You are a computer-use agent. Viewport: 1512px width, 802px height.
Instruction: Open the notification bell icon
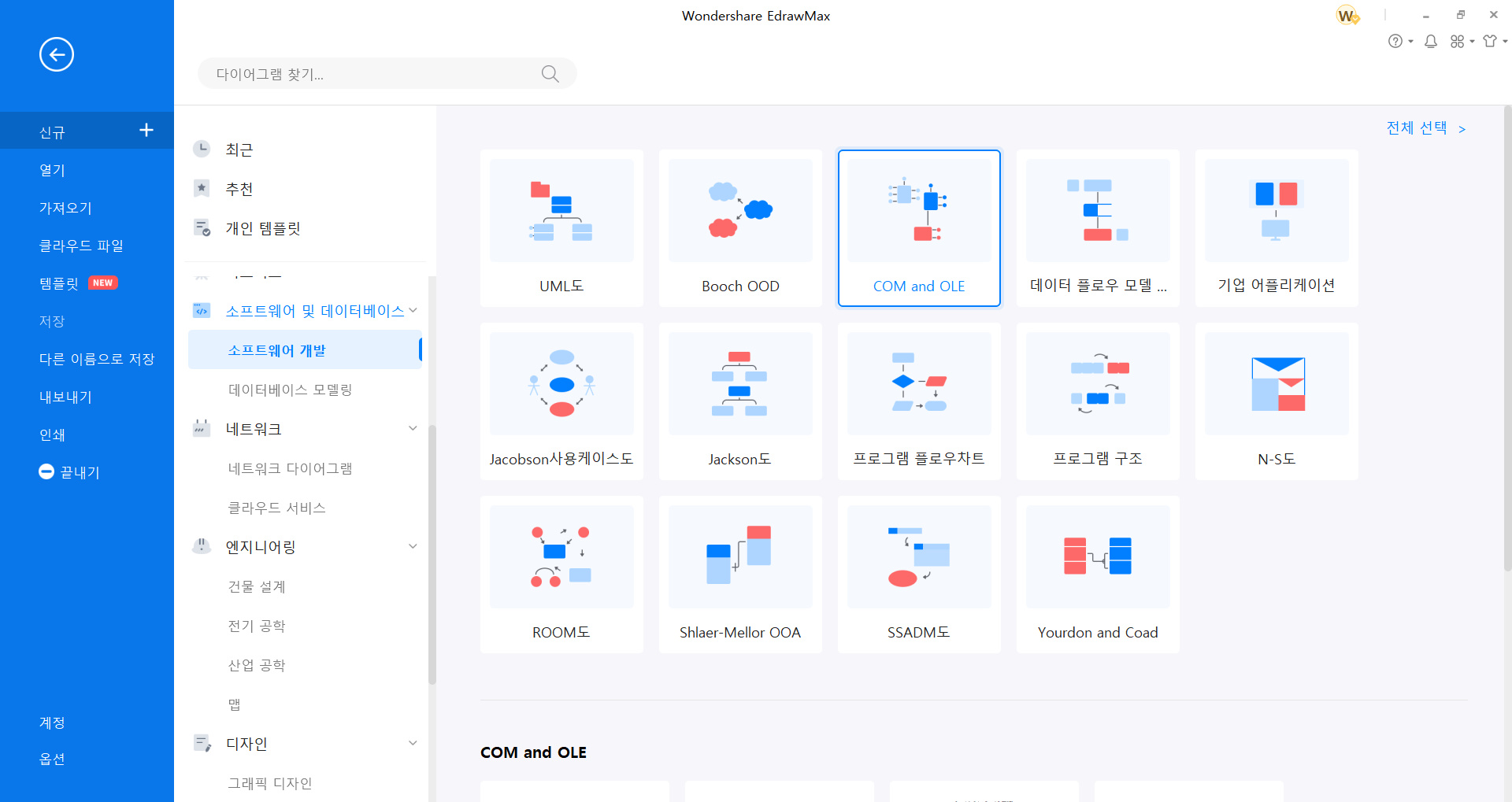(x=1431, y=42)
